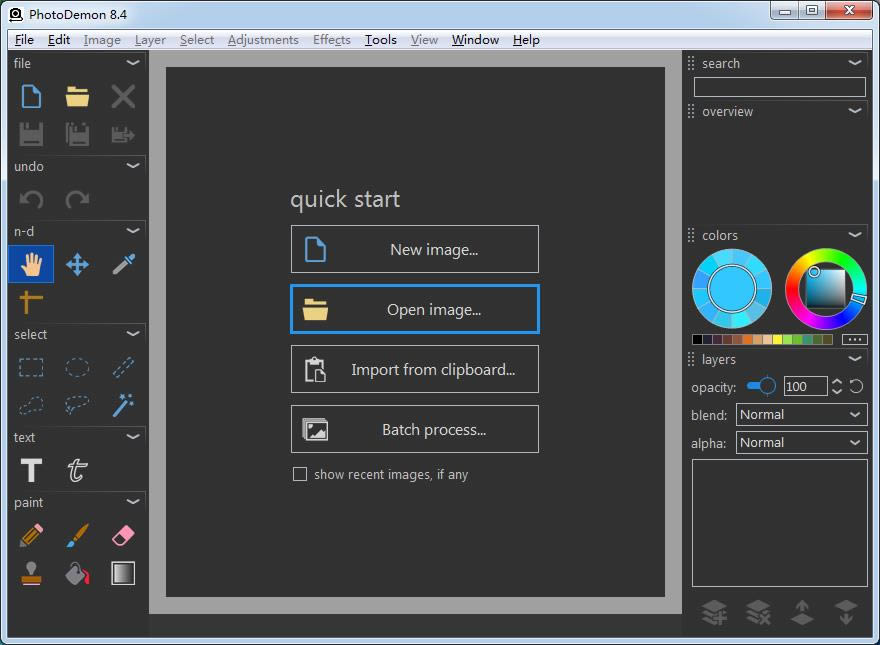Open the alpha mode dropdown

click(801, 443)
